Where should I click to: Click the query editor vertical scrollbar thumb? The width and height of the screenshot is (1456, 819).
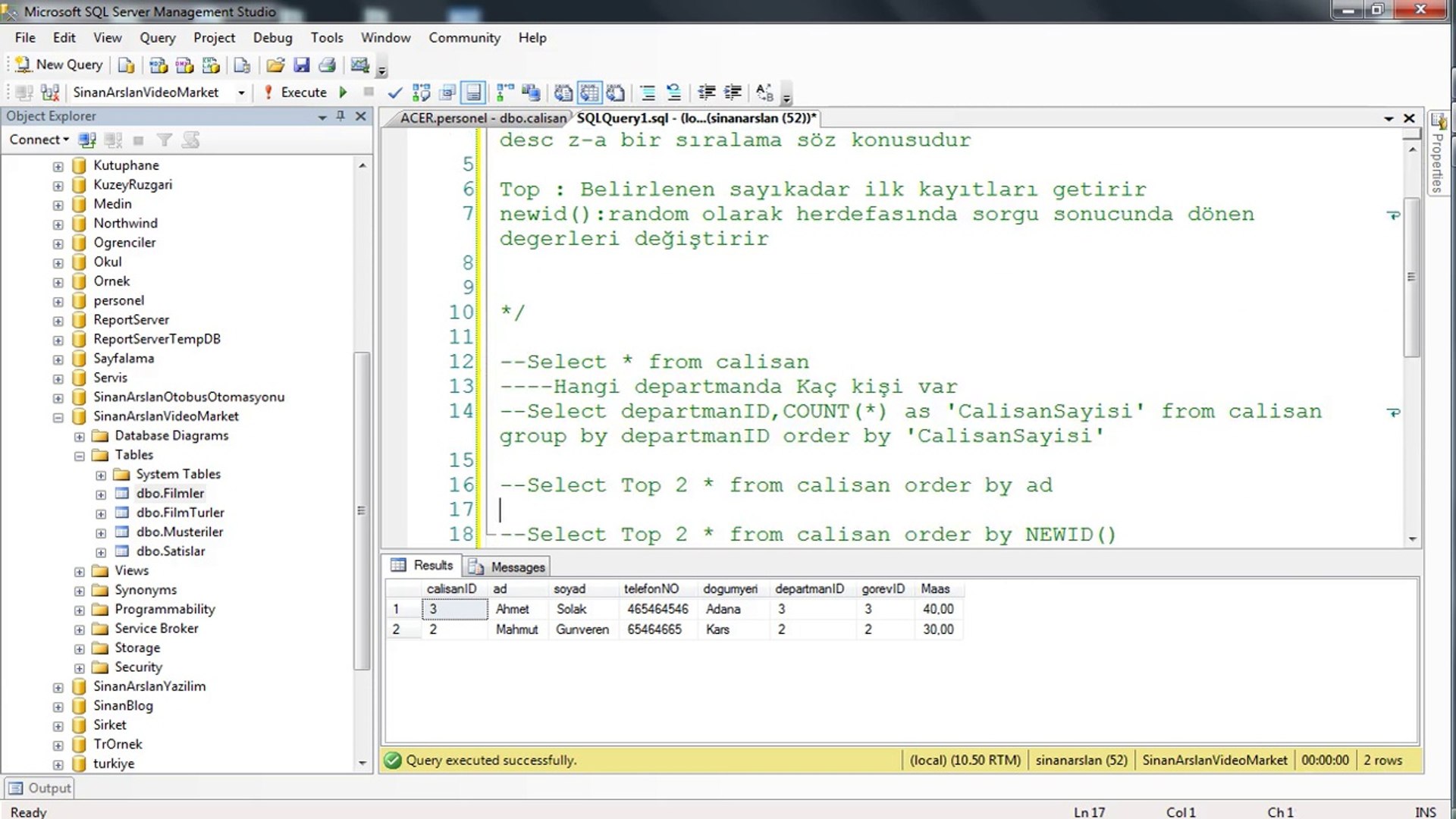[1411, 277]
